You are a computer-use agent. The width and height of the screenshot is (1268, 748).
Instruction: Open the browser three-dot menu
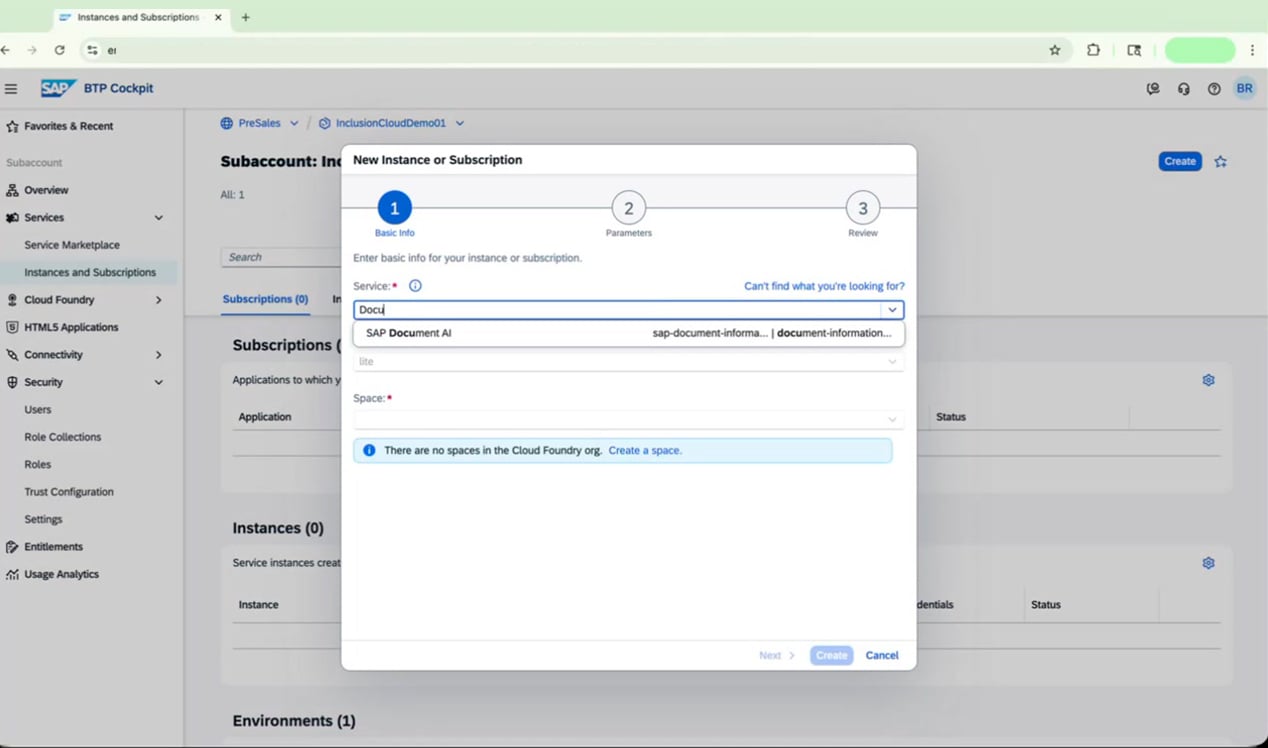1252,50
